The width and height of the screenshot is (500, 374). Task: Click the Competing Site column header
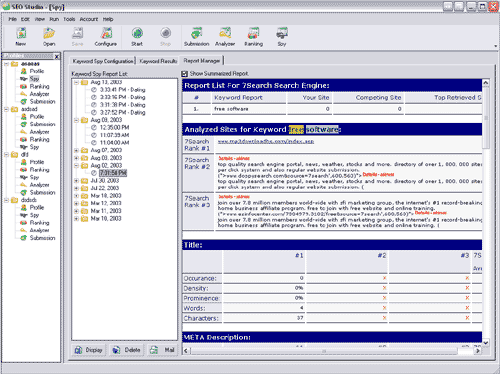pos(368,98)
